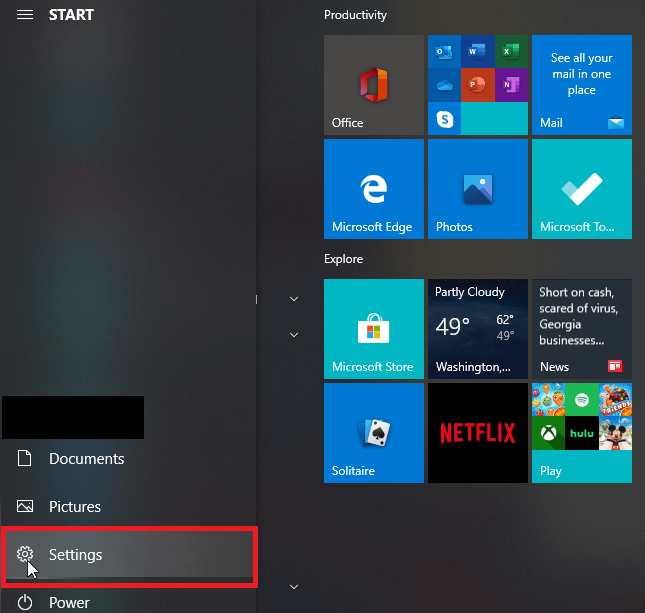Image resolution: width=645 pixels, height=613 pixels.
Task: Expand the topmost chevron in app list
Action: (x=294, y=299)
